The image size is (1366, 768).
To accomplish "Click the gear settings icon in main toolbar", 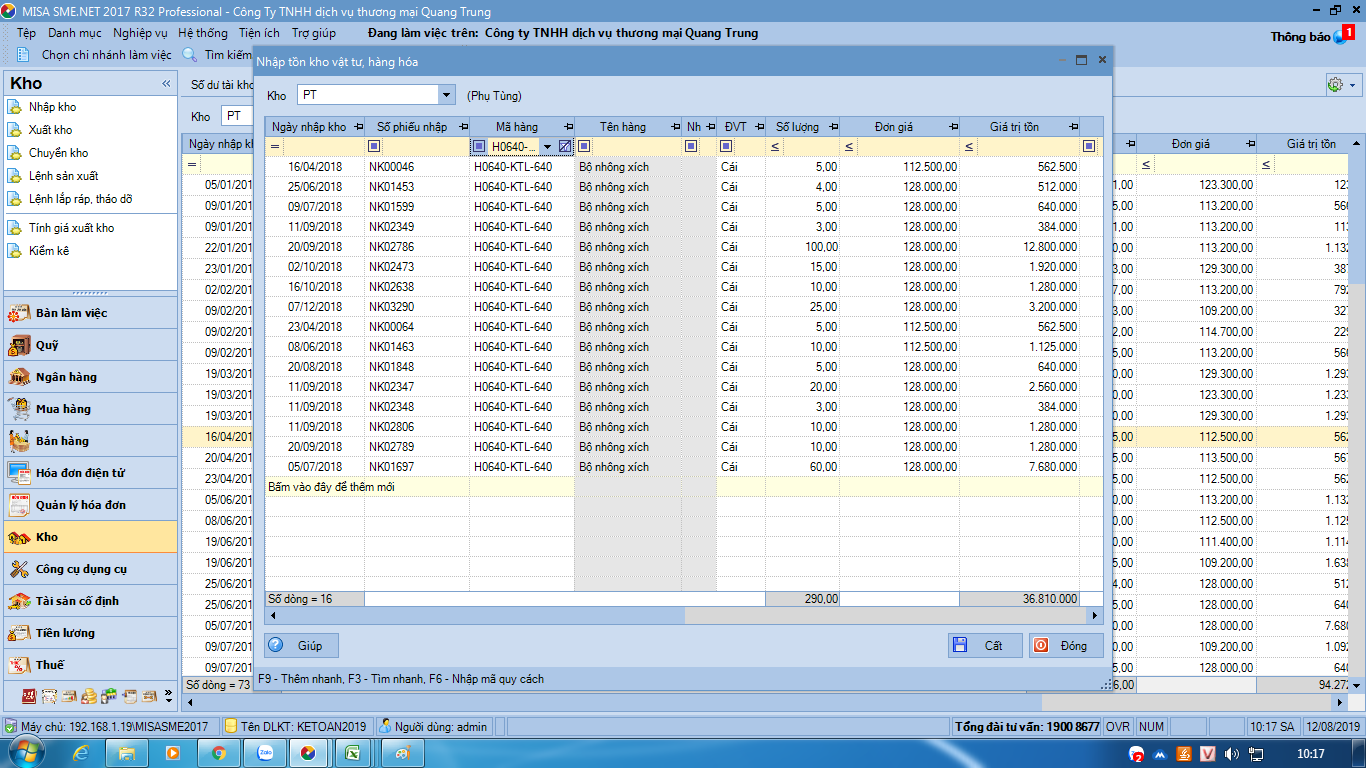I will pyautogui.click(x=1334, y=85).
